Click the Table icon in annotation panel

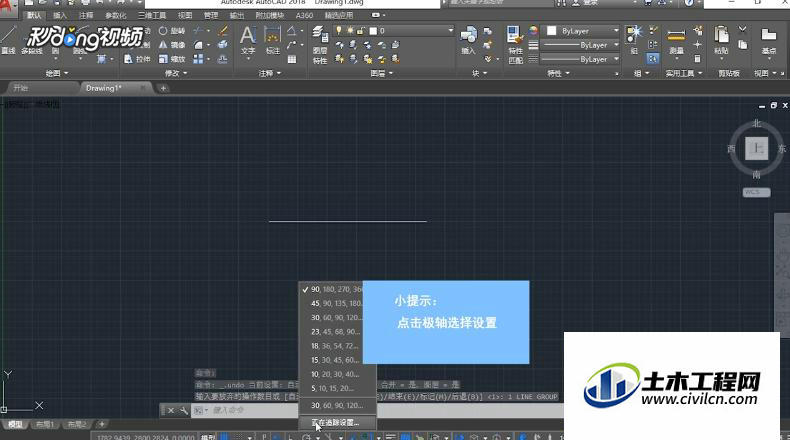tap(292, 59)
